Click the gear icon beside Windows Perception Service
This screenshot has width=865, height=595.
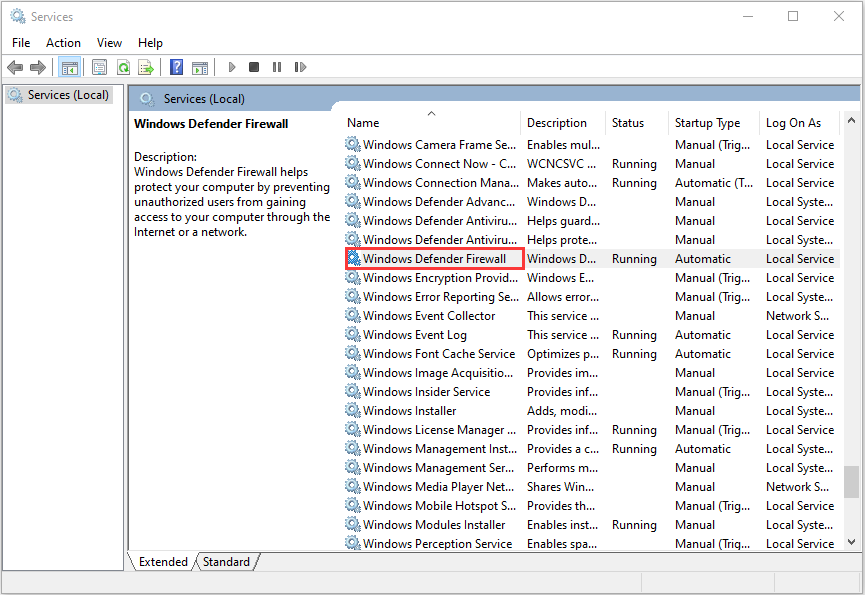click(x=353, y=543)
